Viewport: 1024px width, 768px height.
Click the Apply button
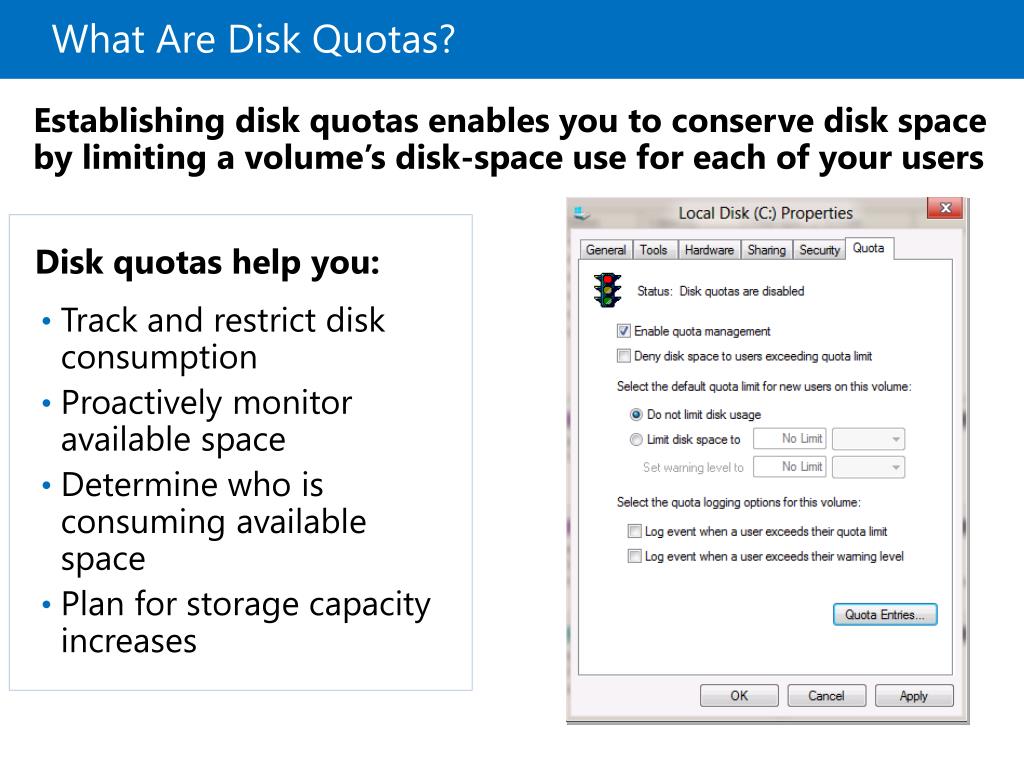point(914,696)
